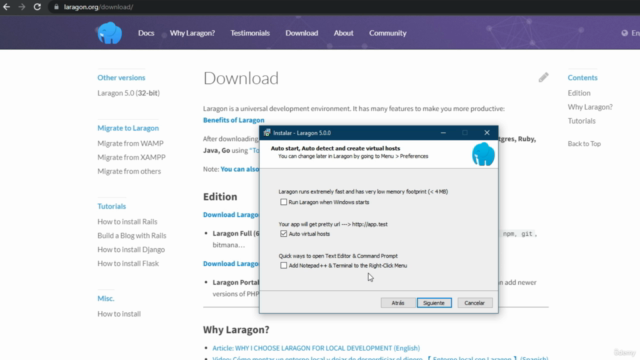The width and height of the screenshot is (640, 360).
Task: Click the Atrás button in installer
Action: (398, 303)
